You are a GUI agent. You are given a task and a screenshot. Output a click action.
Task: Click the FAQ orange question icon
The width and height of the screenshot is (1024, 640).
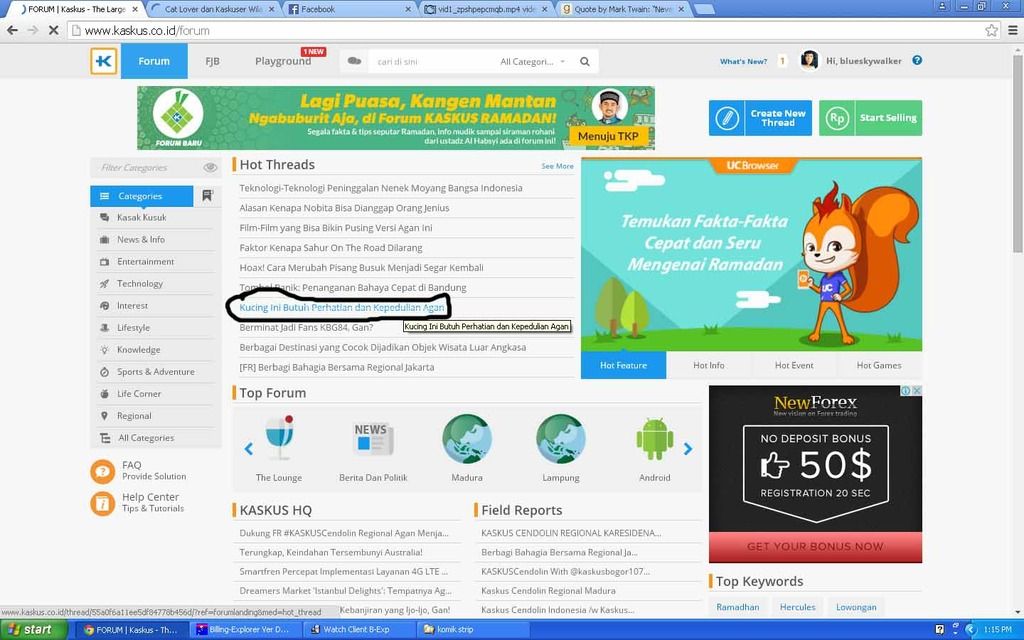103,471
